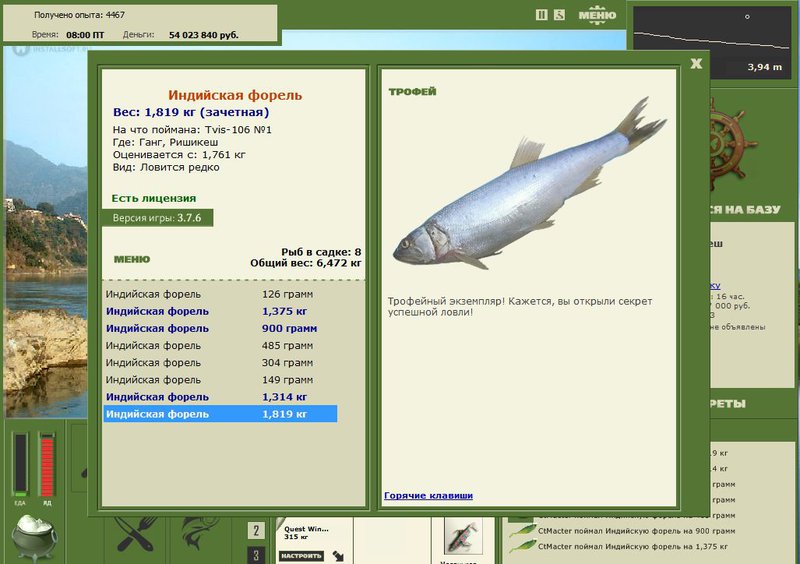This screenshot has height=564, width=800.
Task: Select the Индийская форель 126 грамм row
Action: coord(220,294)
